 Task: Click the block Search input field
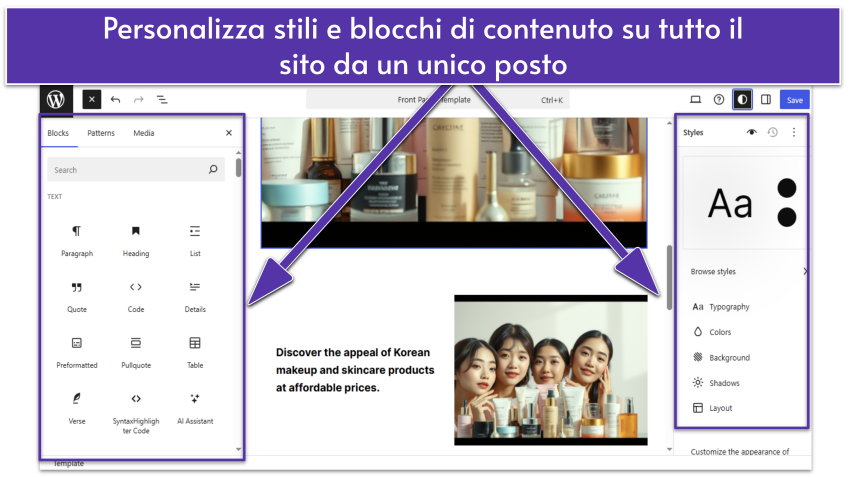click(128, 170)
